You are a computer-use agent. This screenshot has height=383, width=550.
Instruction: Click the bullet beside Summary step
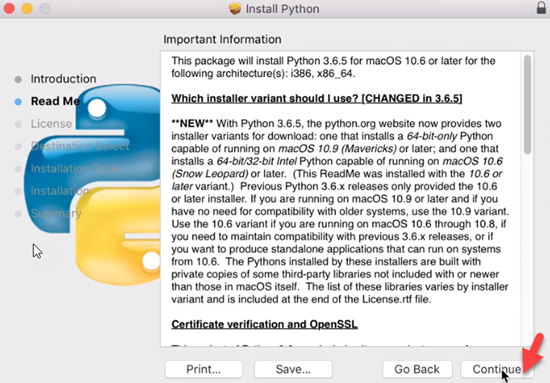pyautogui.click(x=18, y=214)
